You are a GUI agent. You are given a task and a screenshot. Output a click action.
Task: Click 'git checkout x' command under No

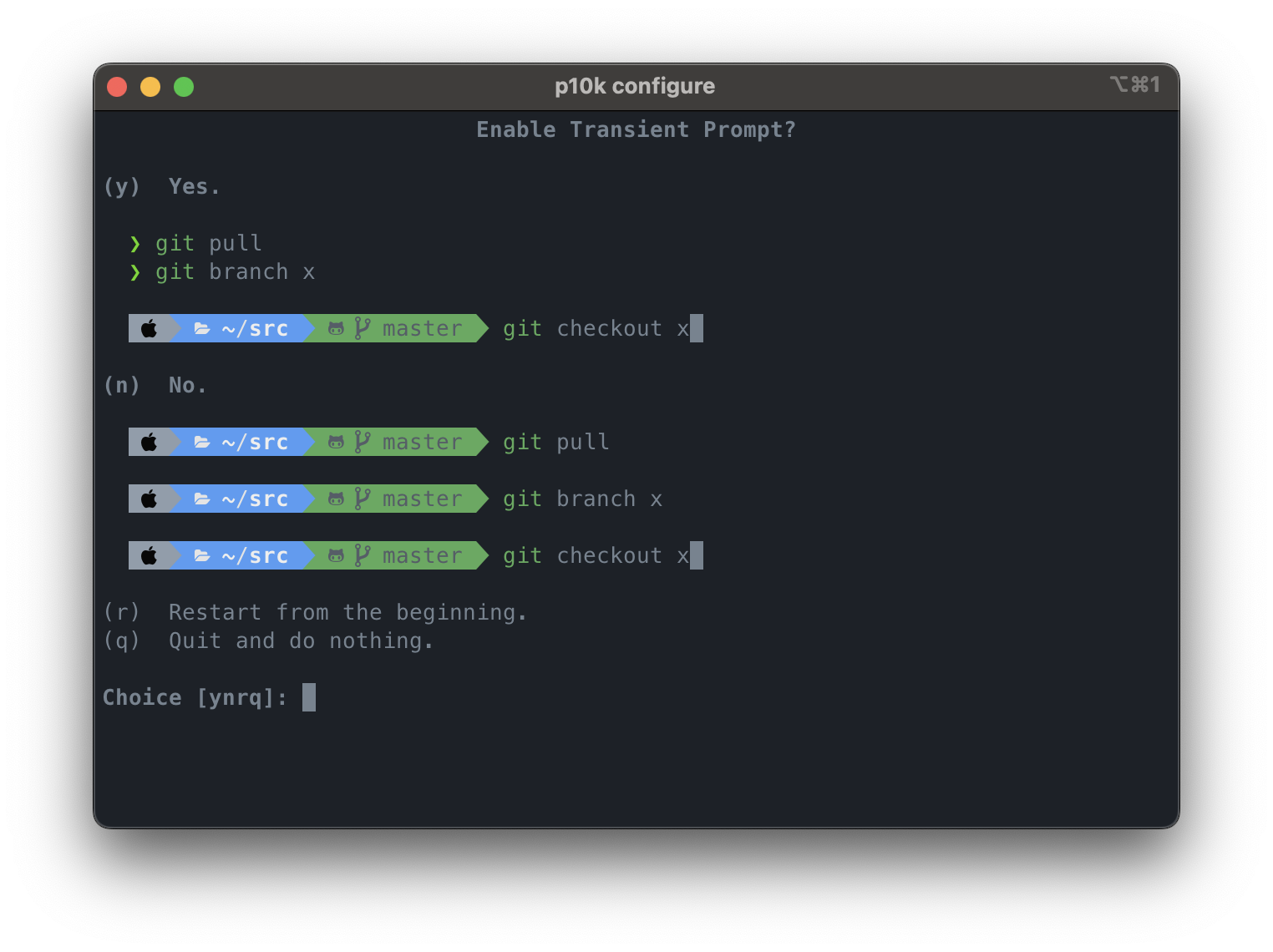(x=596, y=556)
